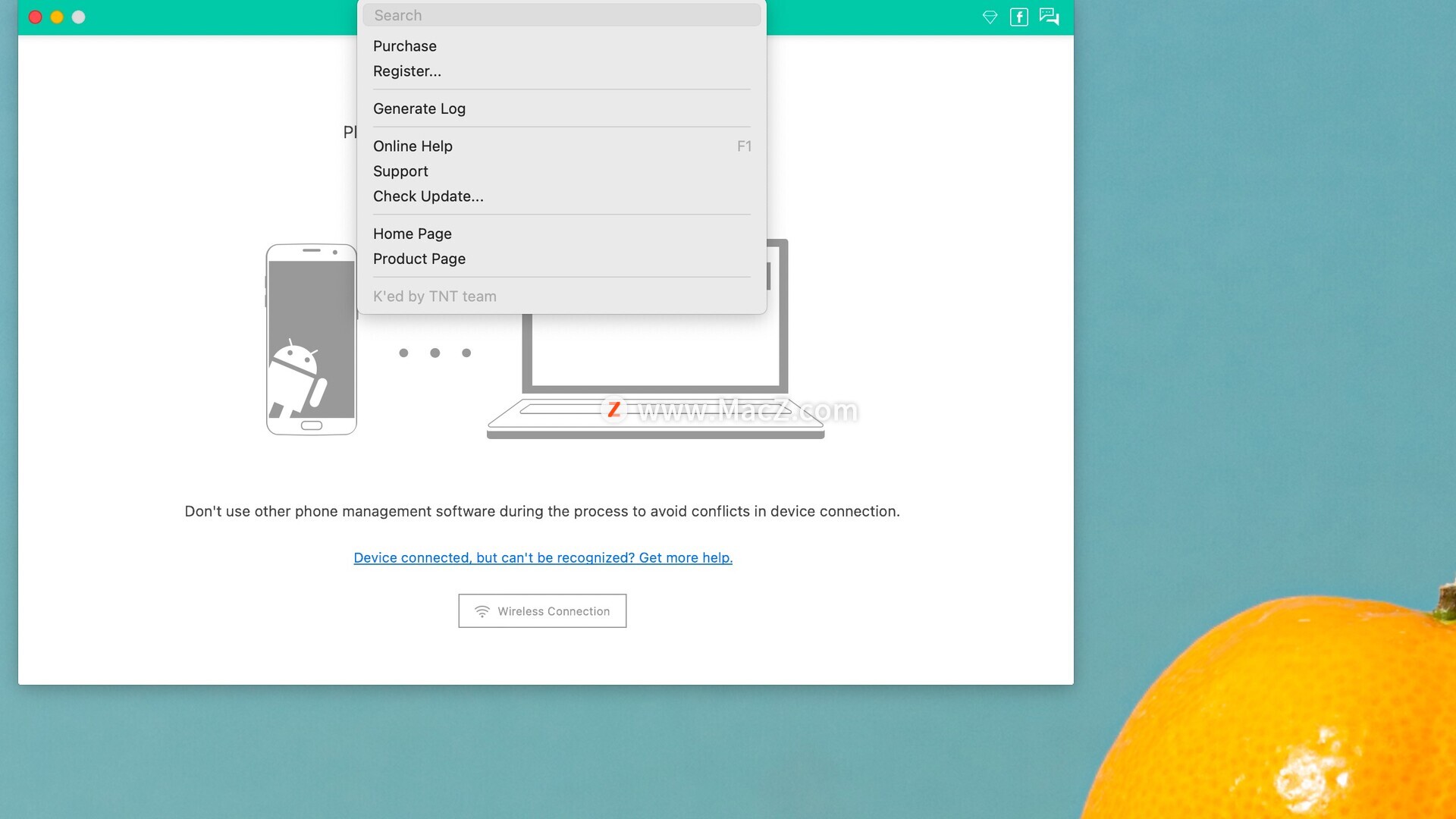Click the Android phone illustration

coord(311,339)
